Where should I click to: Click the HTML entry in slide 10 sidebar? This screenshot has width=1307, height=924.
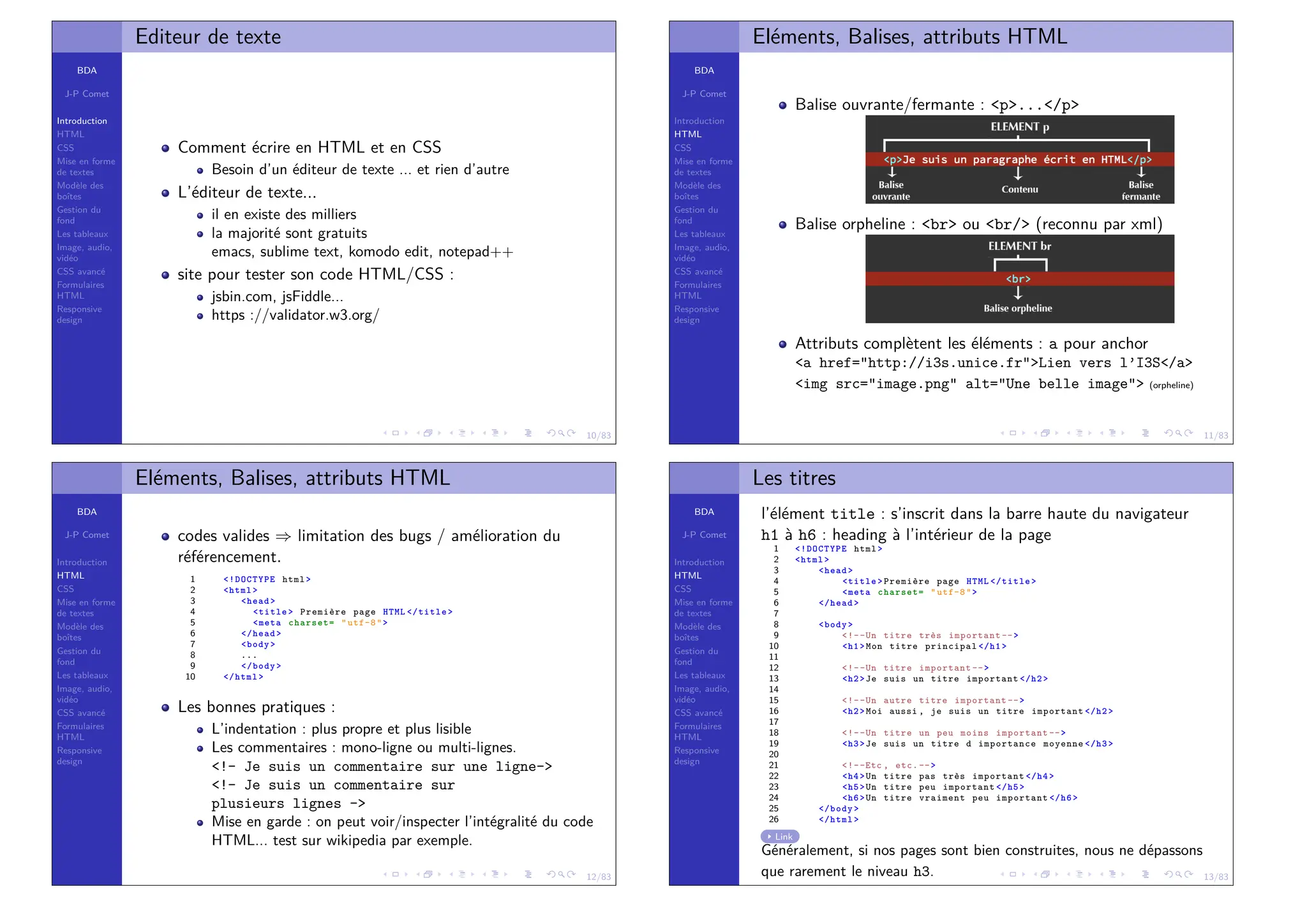click(70, 135)
